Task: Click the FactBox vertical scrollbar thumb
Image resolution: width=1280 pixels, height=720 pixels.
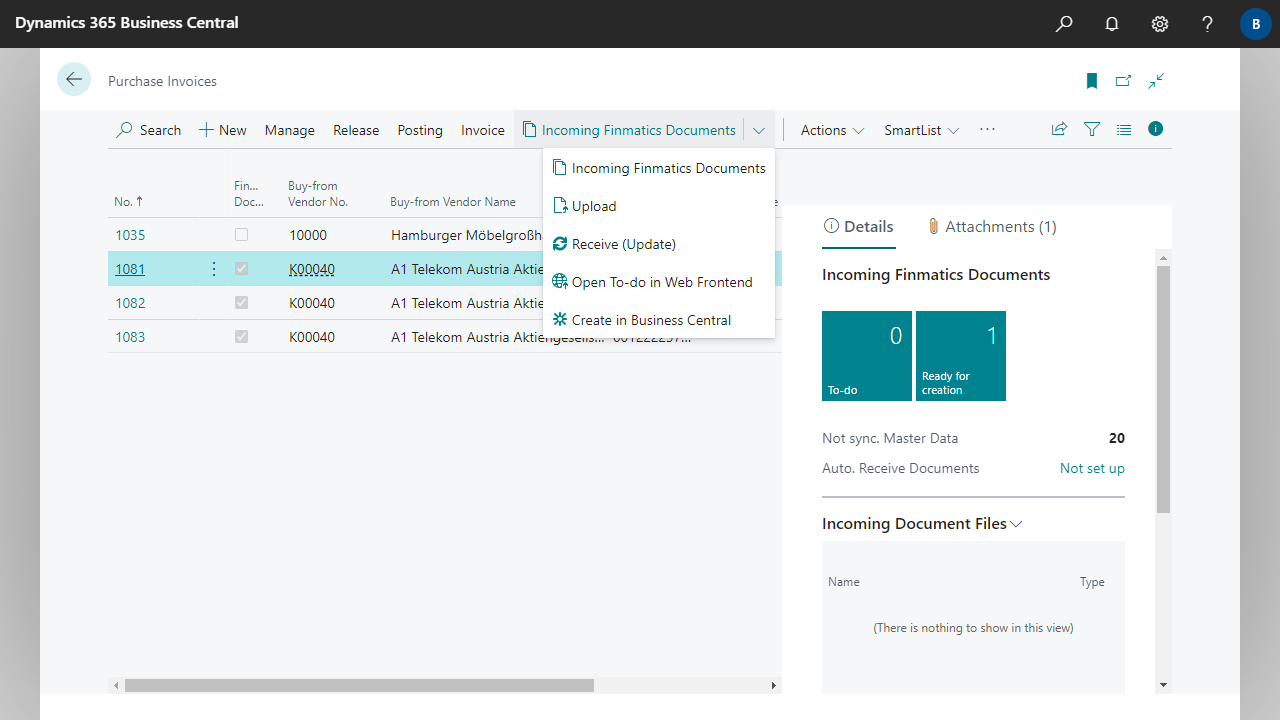Action: click(x=1163, y=390)
